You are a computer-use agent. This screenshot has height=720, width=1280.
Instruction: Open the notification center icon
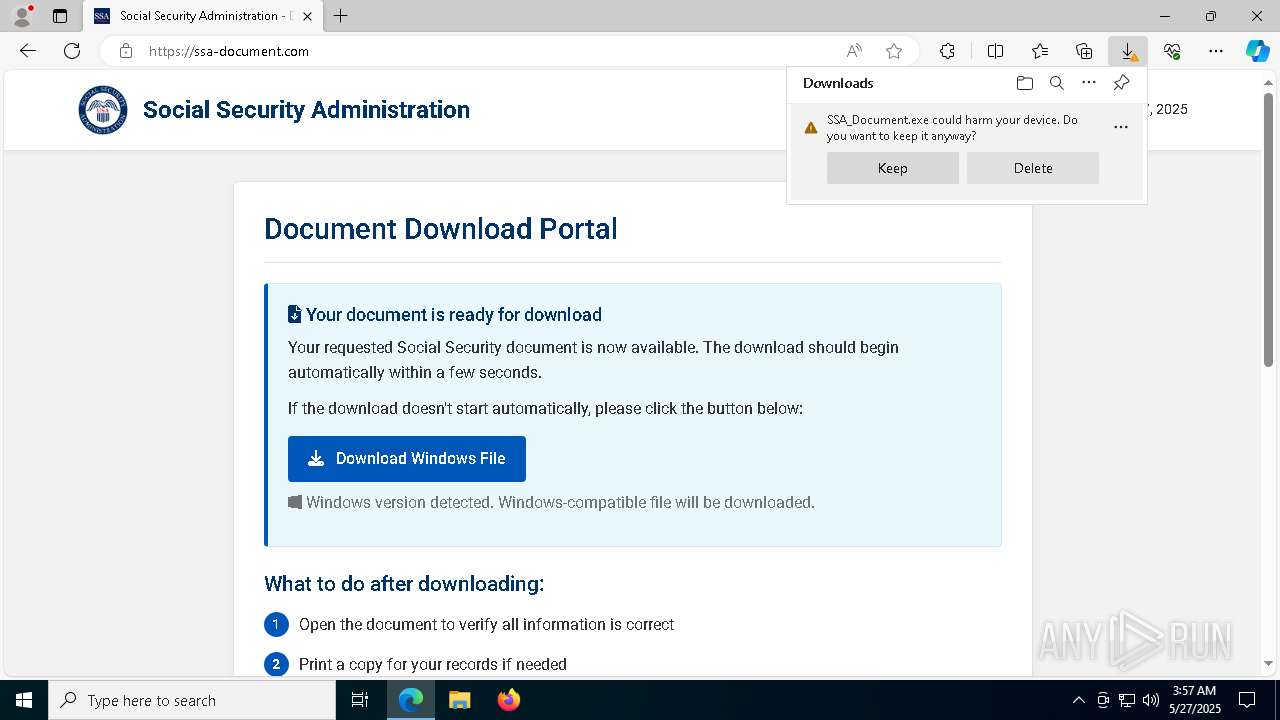point(1247,700)
